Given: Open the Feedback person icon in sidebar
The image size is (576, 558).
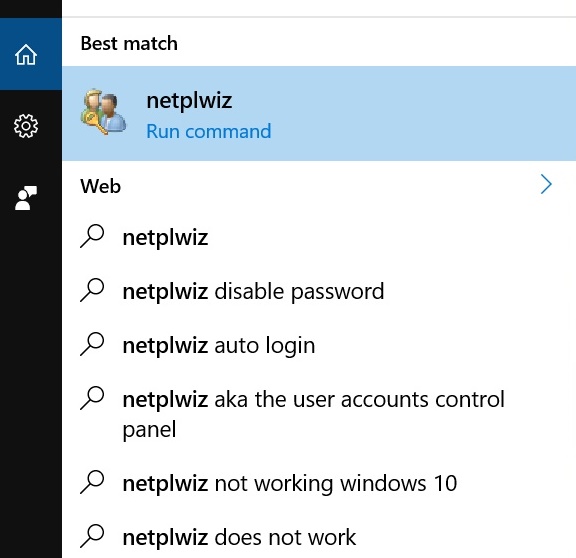Looking at the screenshot, I should pyautogui.click(x=26, y=198).
